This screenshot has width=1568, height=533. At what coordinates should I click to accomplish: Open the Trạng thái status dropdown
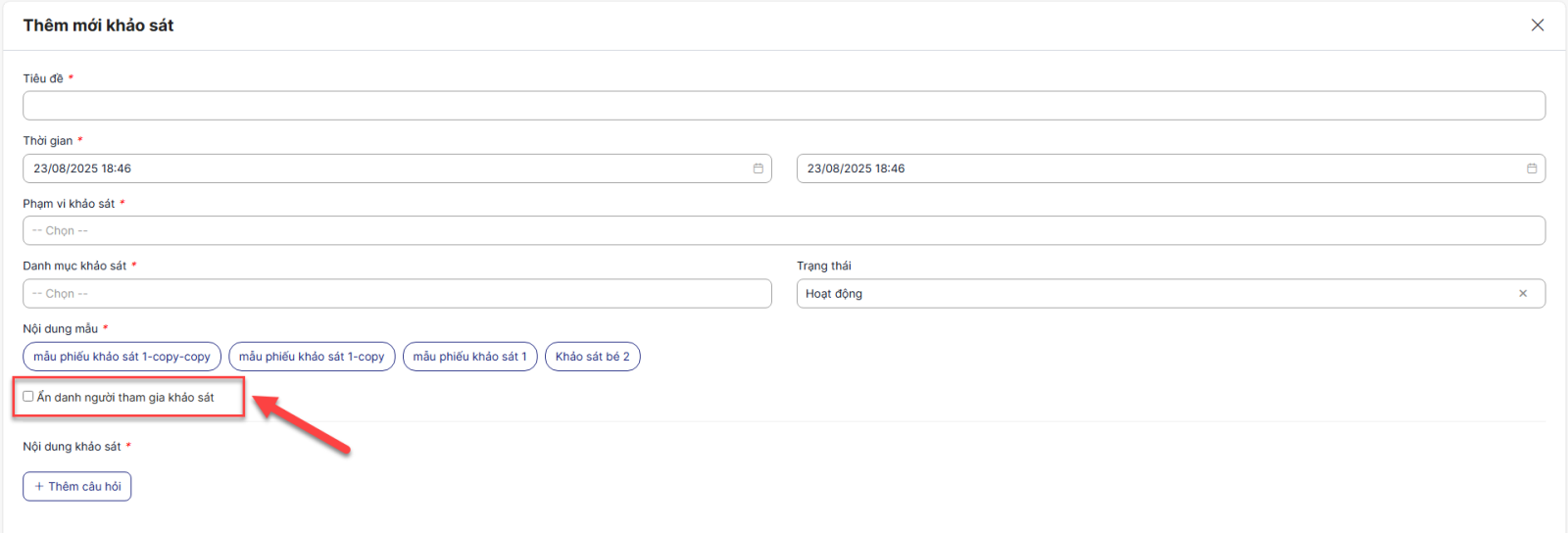coord(1156,294)
